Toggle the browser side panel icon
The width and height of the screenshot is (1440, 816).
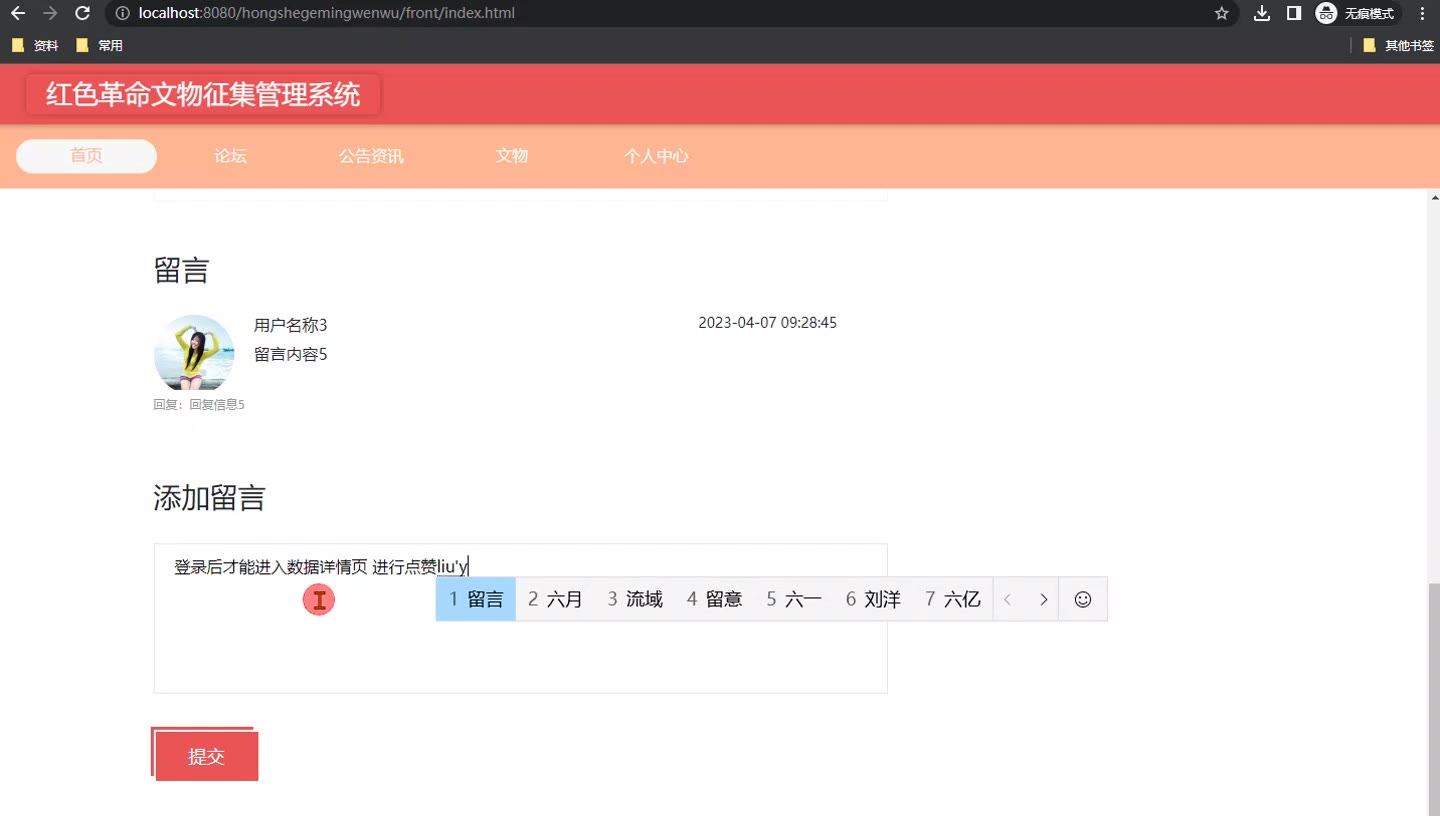pos(1293,14)
